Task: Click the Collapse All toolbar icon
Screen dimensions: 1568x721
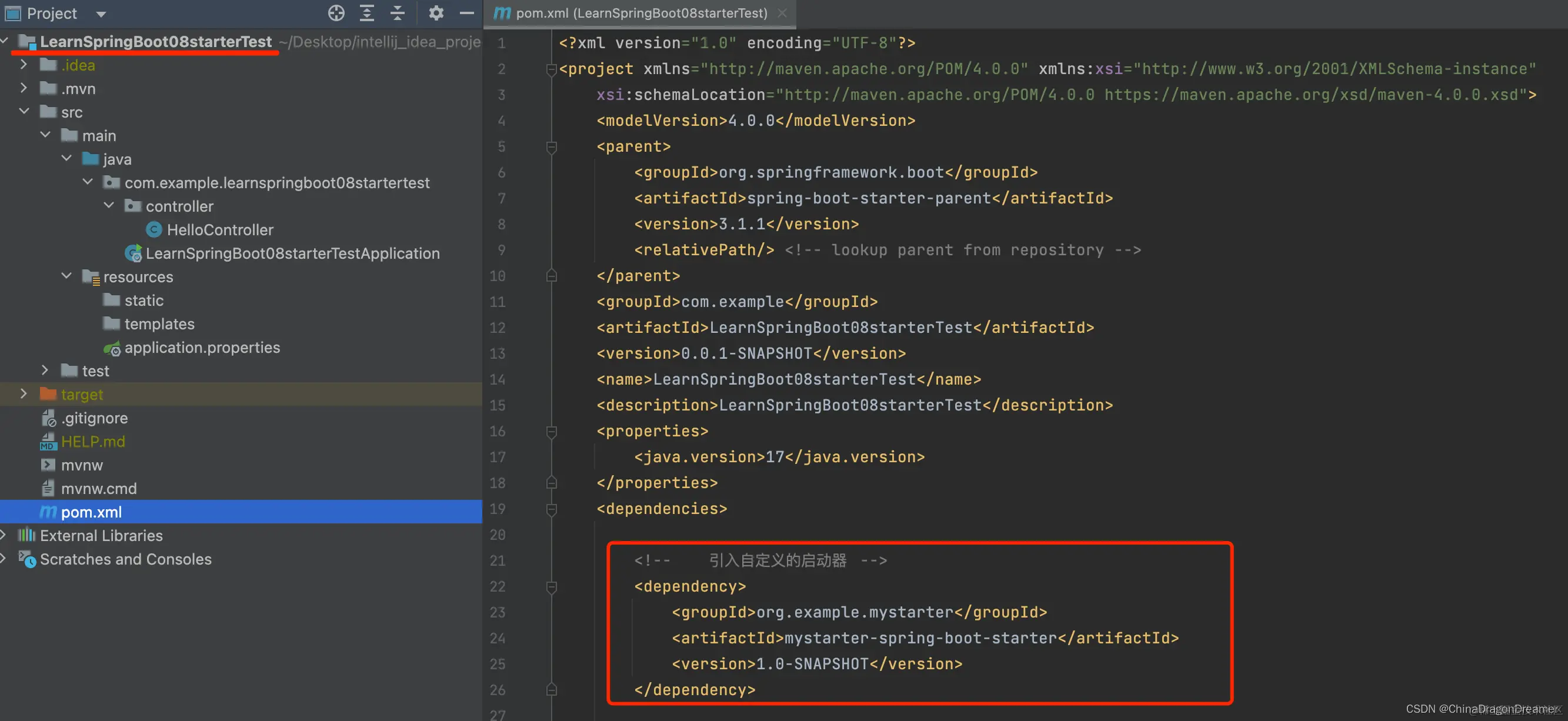Action: [x=398, y=13]
